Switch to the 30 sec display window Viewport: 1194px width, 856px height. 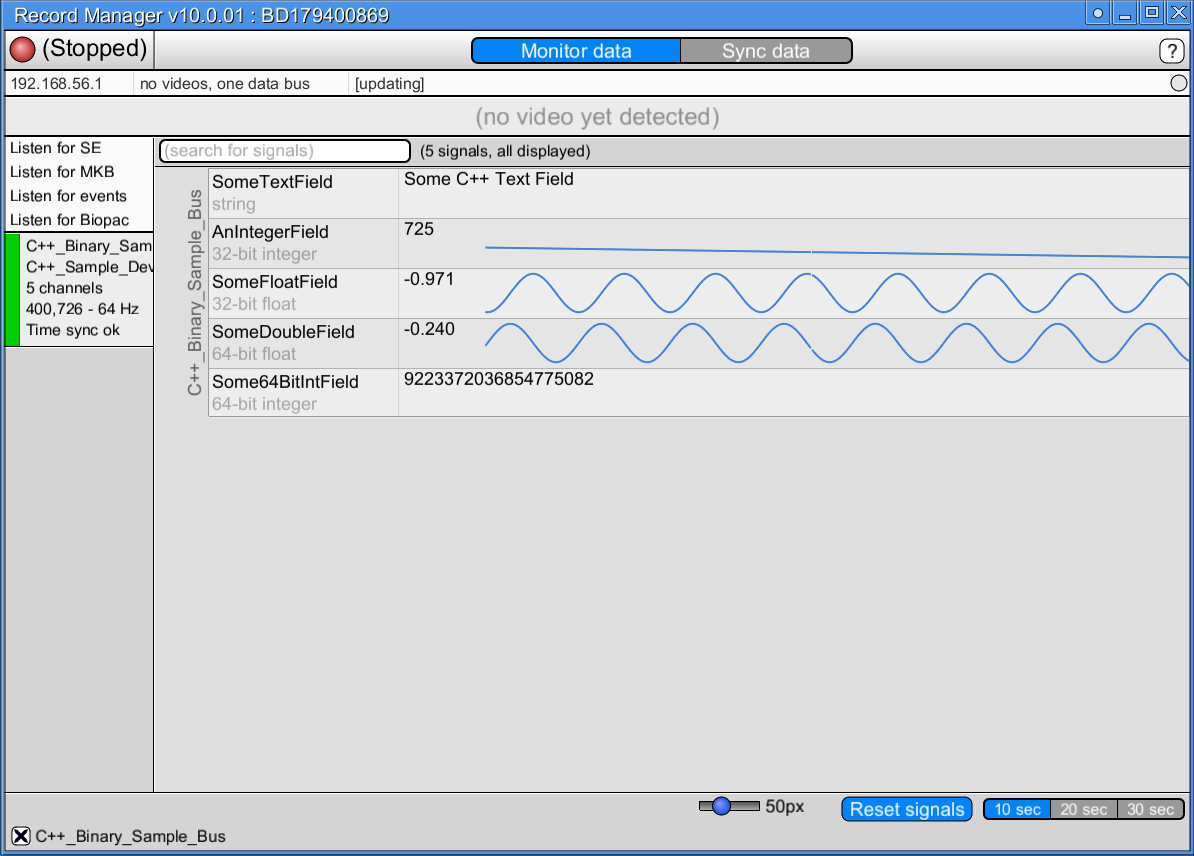1151,809
